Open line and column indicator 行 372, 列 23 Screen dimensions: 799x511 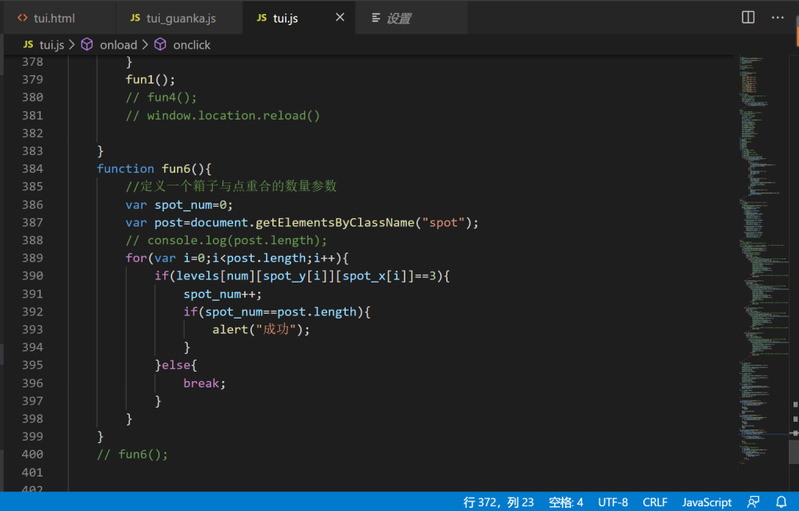tap(498, 502)
